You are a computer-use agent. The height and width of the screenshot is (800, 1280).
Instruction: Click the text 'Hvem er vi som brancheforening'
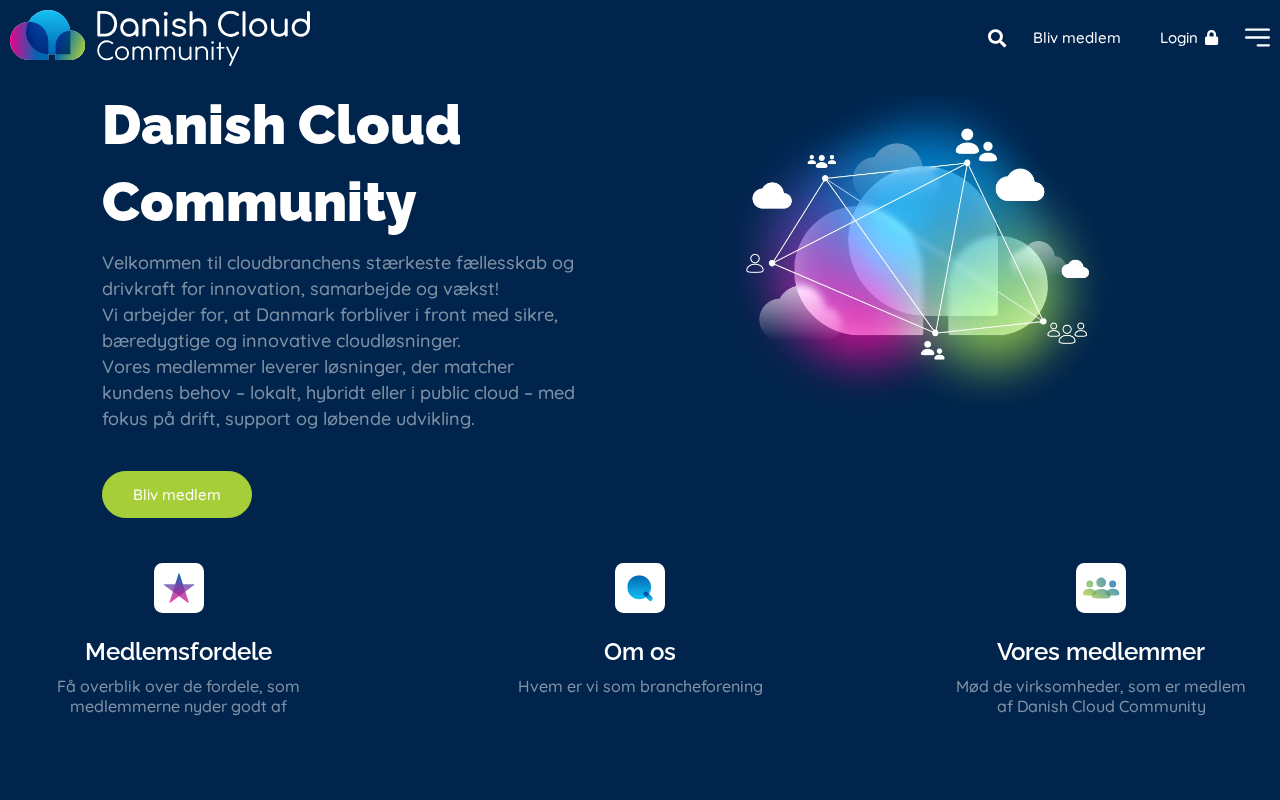(x=640, y=687)
